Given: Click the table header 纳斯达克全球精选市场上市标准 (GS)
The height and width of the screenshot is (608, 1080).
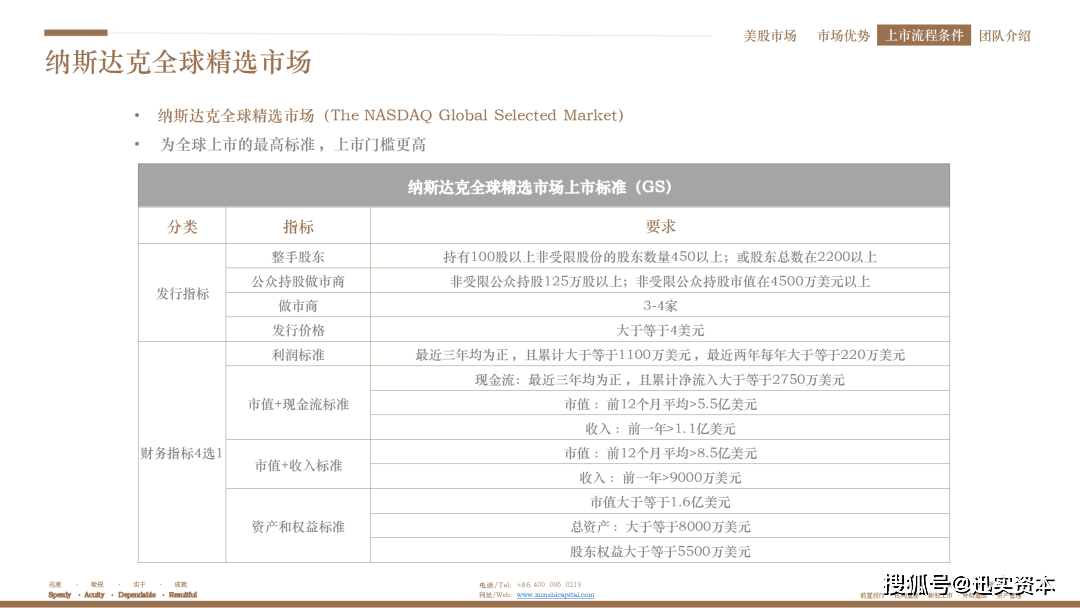Looking at the screenshot, I should (543, 186).
